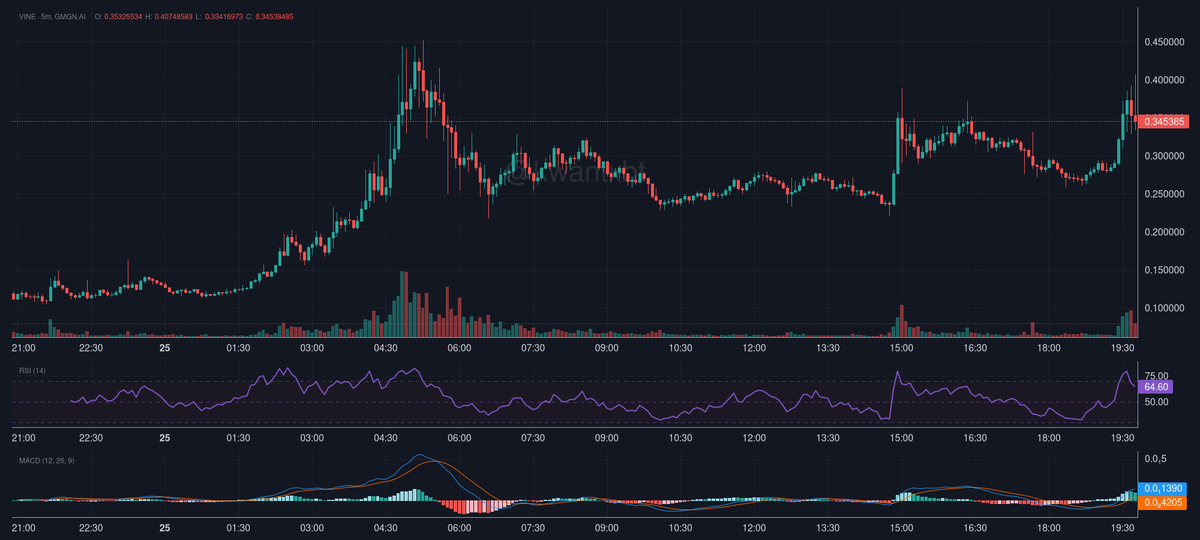Screen dimensions: 1200x540
Task: Click the 0.150000 price axis label
Action: 1165,270
